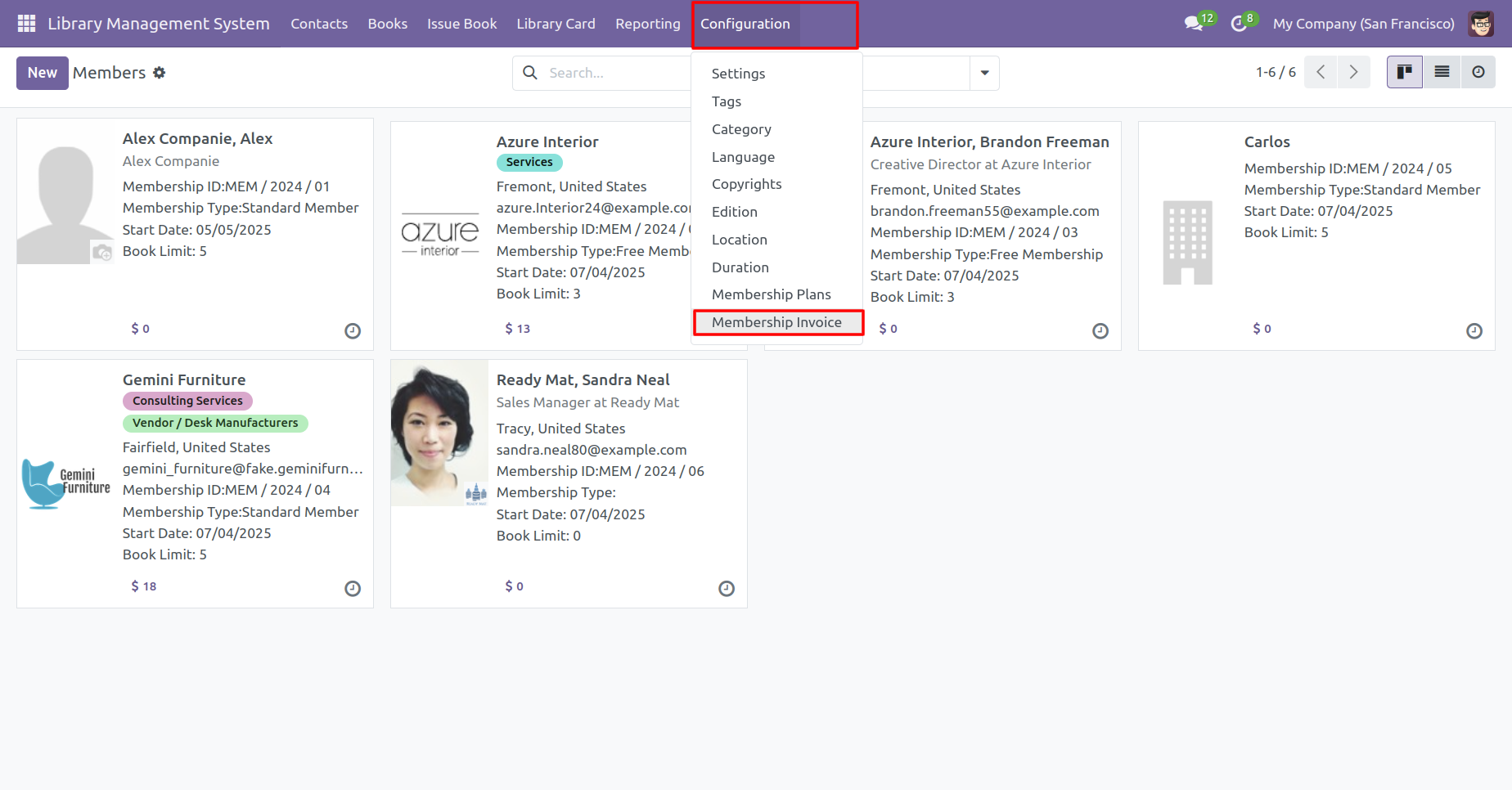Image resolution: width=1512 pixels, height=790 pixels.
Task: Open Sandra Neal's profile photo card
Action: (439, 433)
